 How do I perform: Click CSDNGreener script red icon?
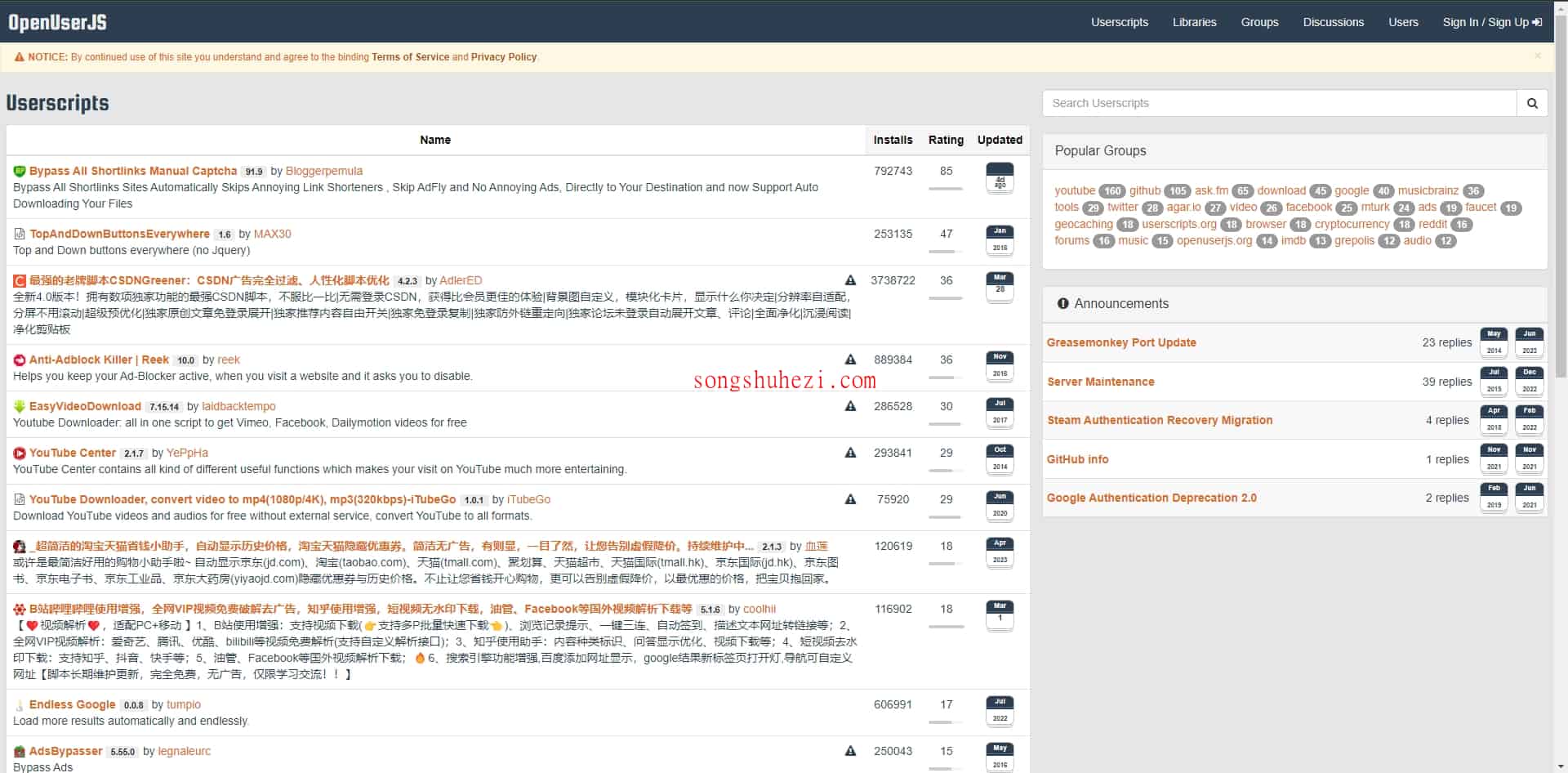[x=20, y=280]
